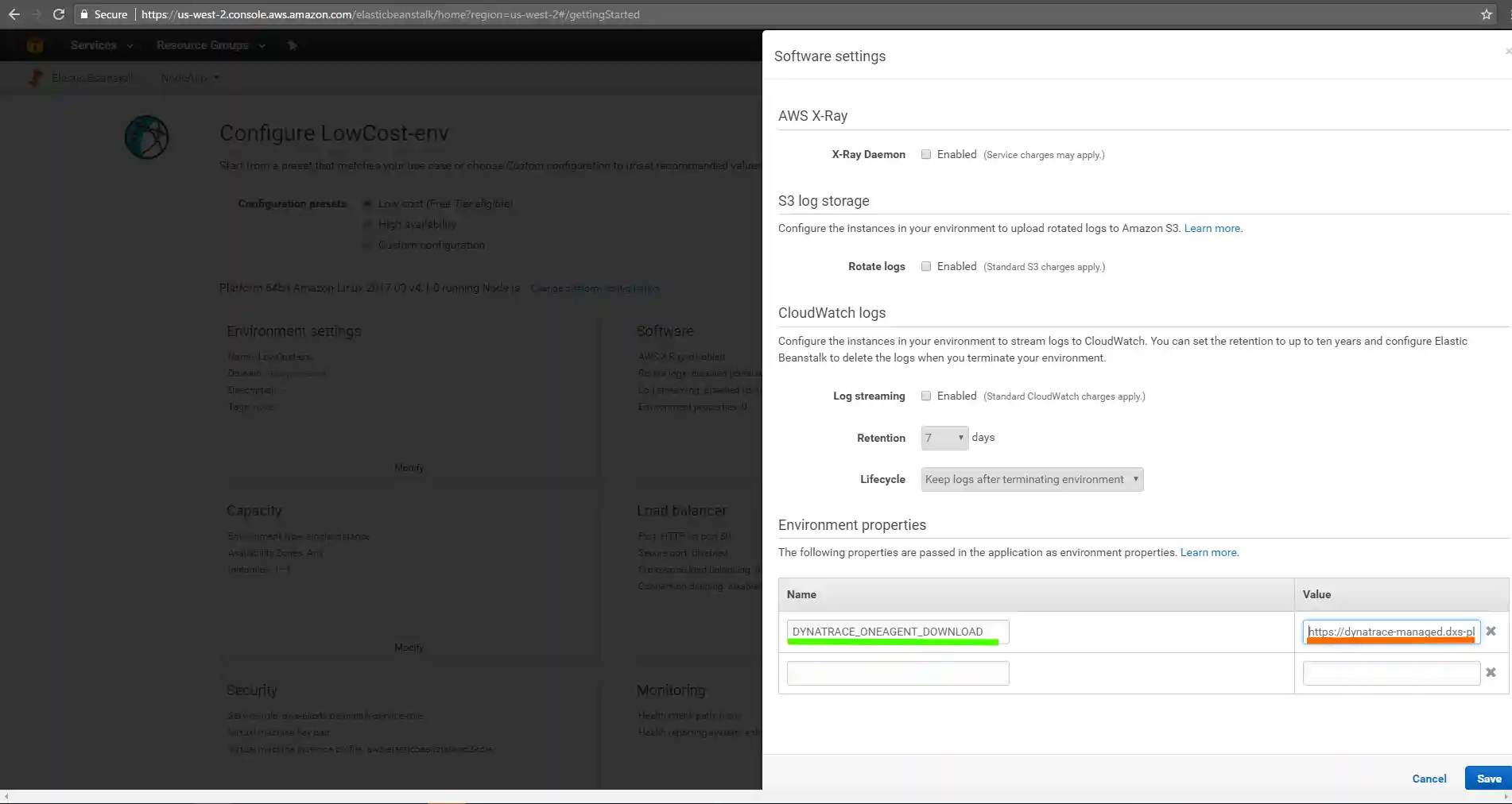This screenshot has width=1512, height=804.
Task: Remove the DYNATRACE_ONEAGENT_DOWNLOAD property row
Action: (1491, 632)
